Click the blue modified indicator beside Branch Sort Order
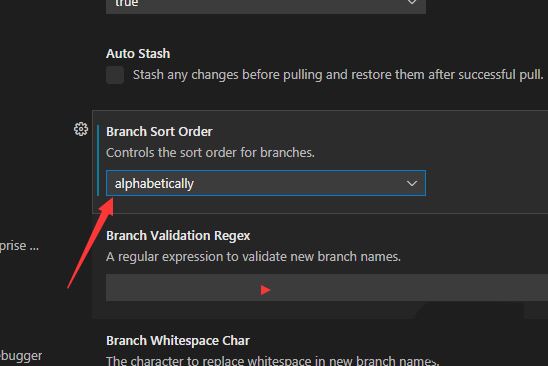 (98, 160)
